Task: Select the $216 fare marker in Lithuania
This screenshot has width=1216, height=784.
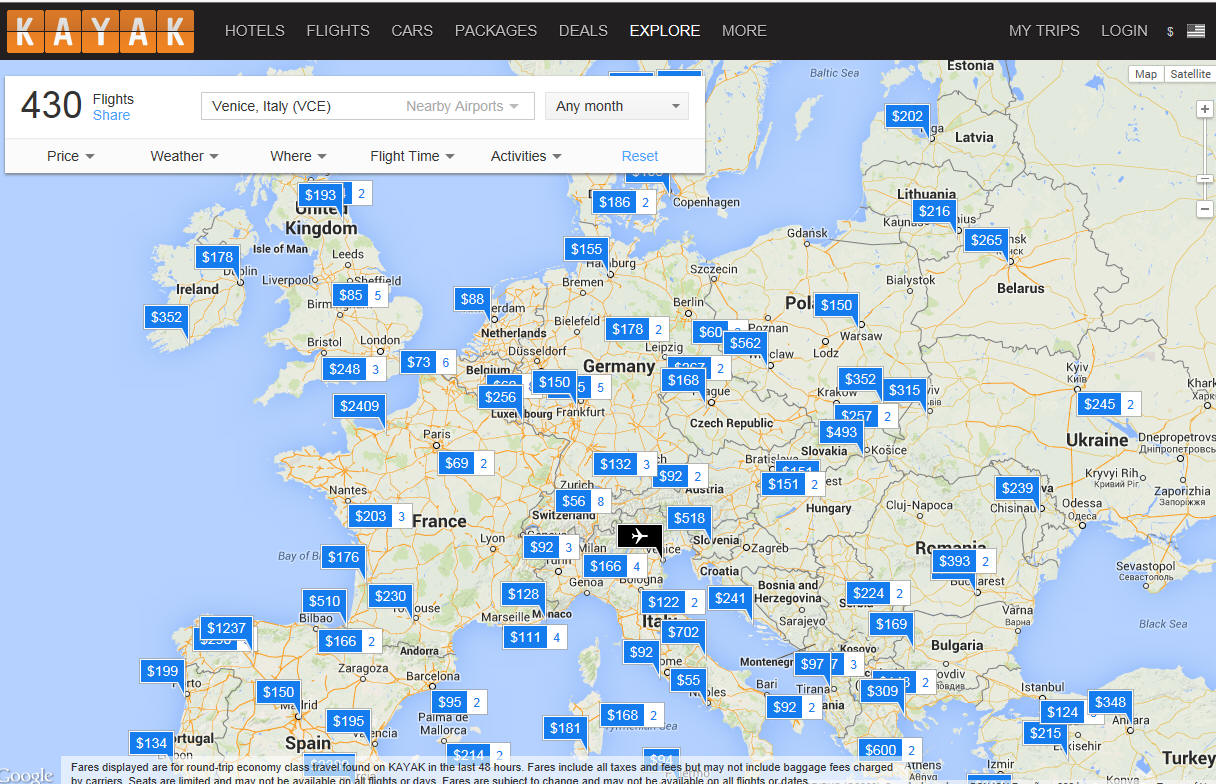Action: coord(935,211)
